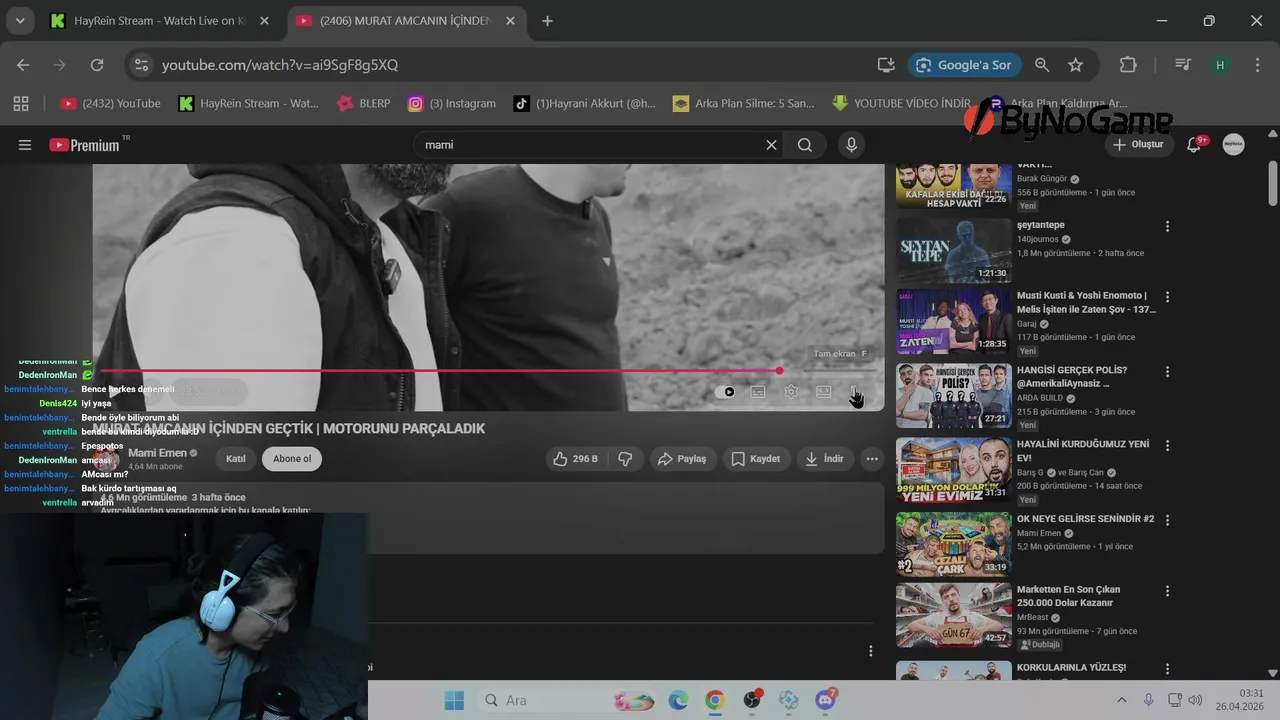
Task: Open the notifications bell
Action: 1193,145
